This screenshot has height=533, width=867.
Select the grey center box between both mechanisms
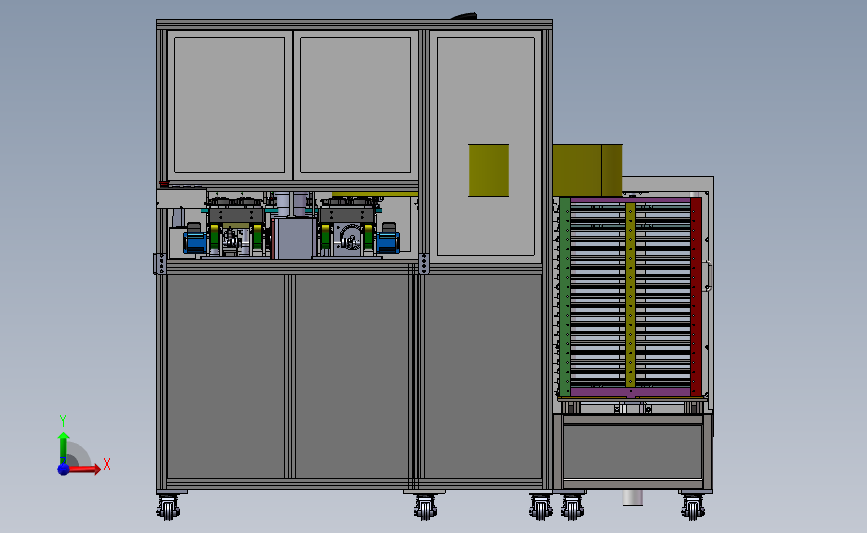pyautogui.click(x=294, y=239)
